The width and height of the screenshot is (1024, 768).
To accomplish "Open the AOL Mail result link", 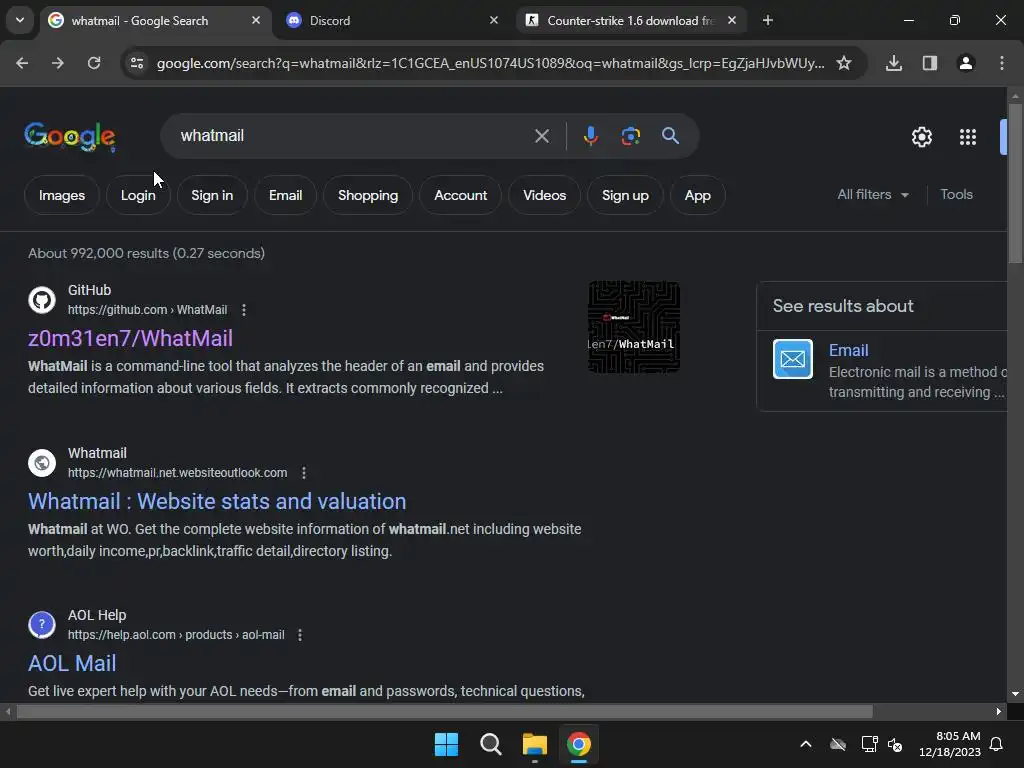I will tap(72, 664).
